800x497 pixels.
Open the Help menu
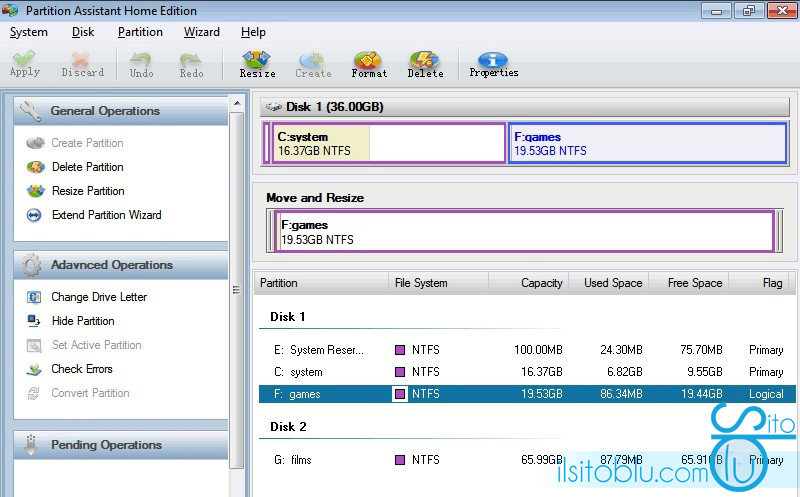pyautogui.click(x=253, y=32)
